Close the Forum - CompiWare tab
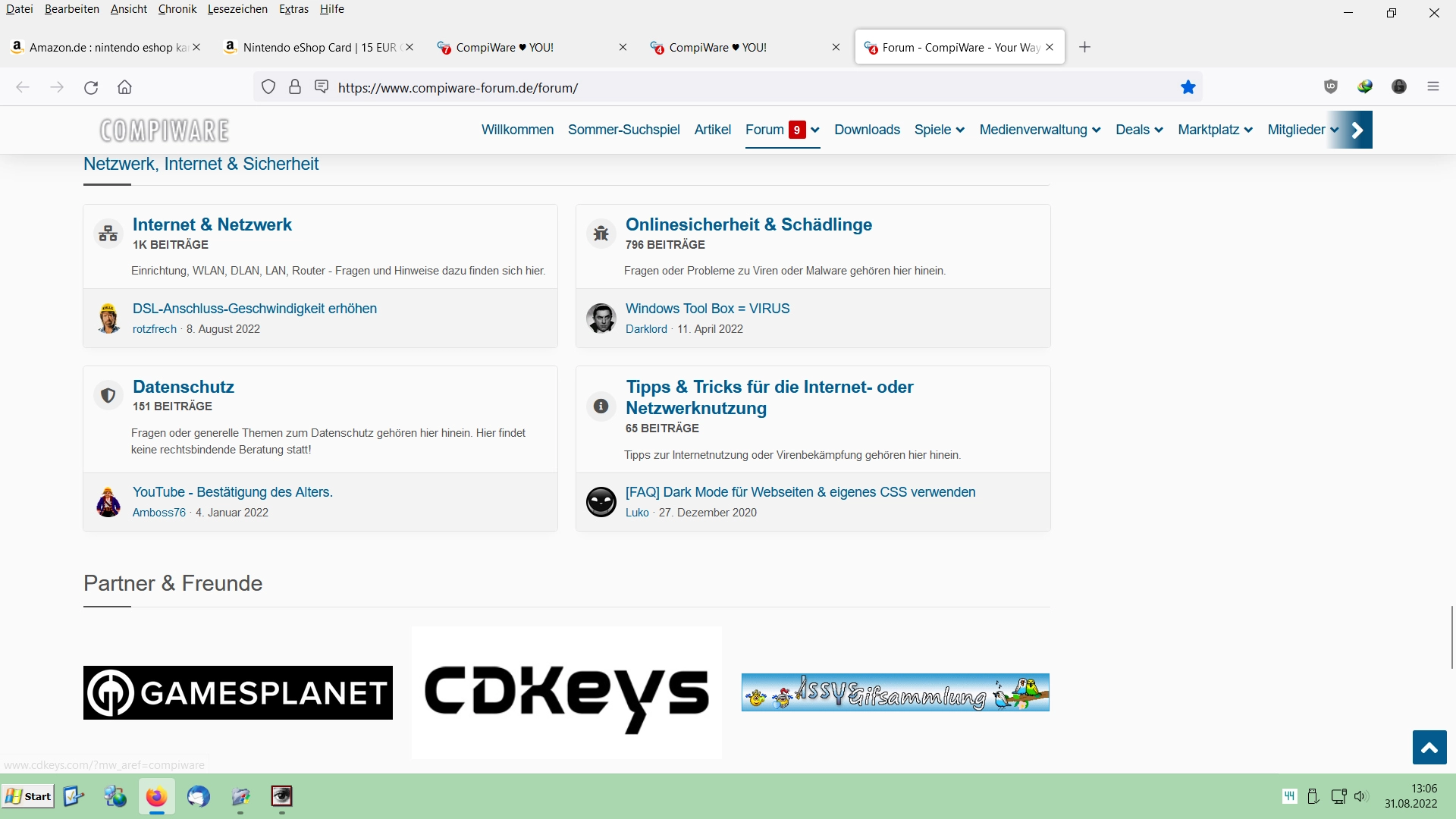Screen dimensions: 1456x819 coord(1050,47)
